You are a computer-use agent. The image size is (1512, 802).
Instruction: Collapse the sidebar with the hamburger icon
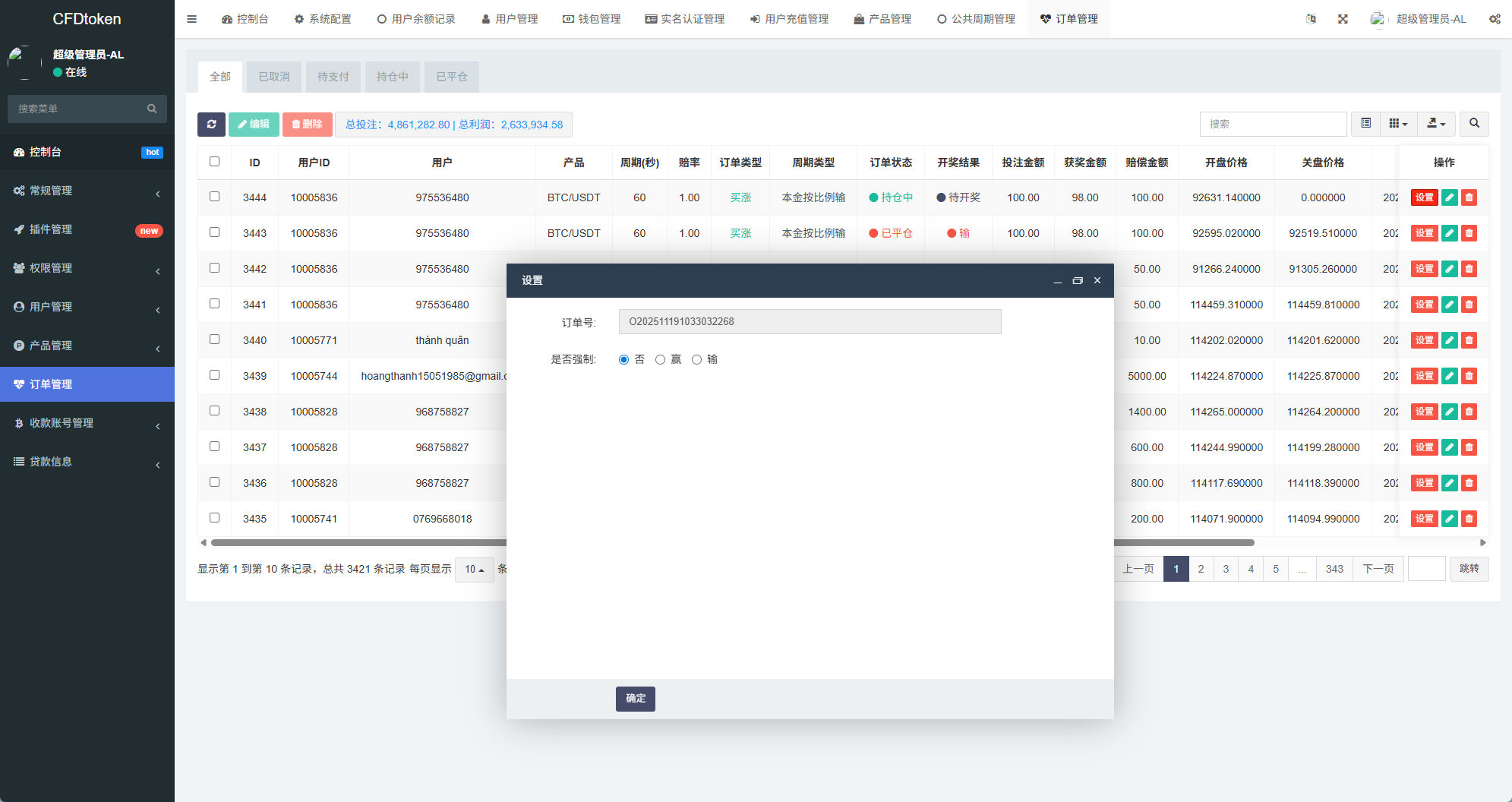191,18
